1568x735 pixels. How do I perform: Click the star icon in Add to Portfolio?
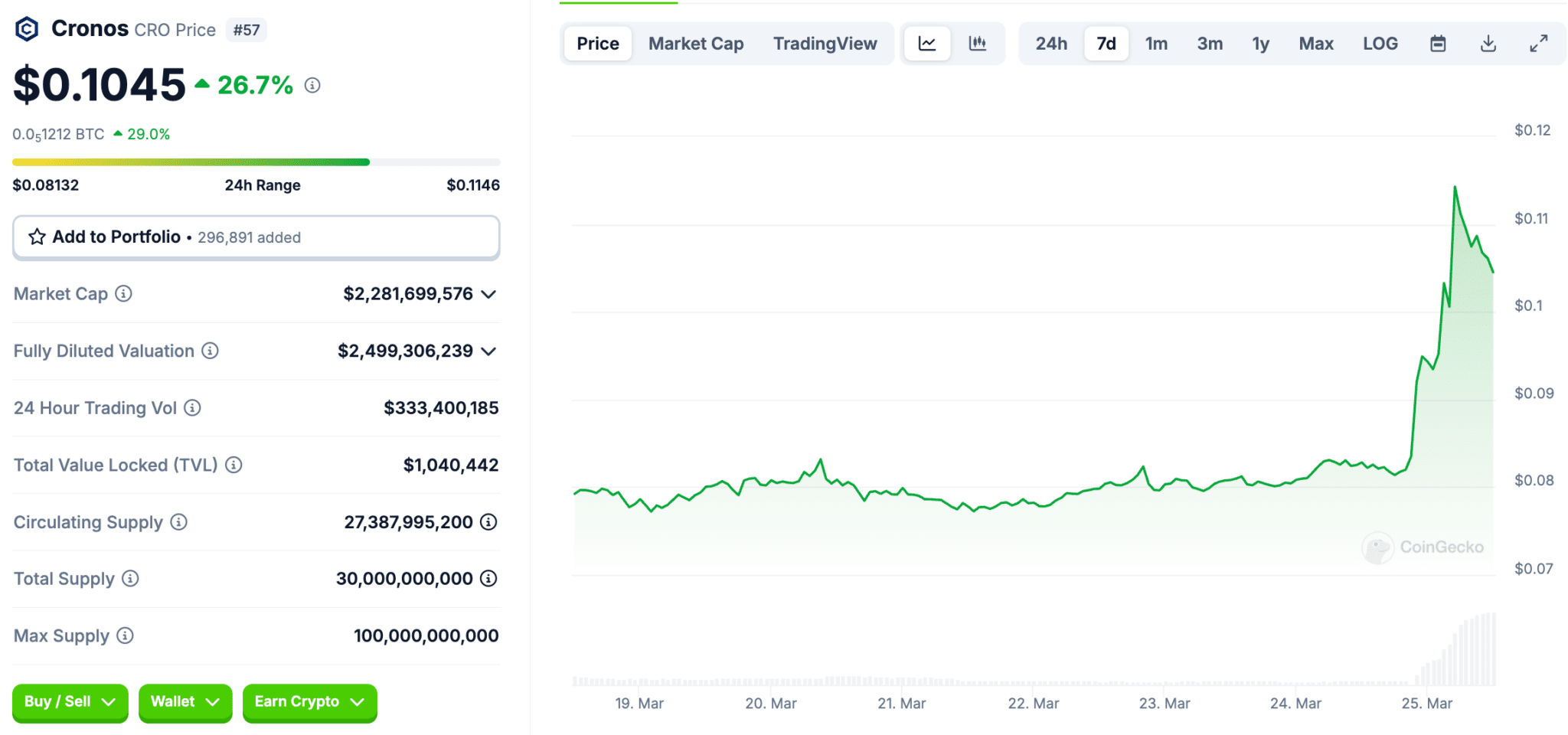tap(37, 237)
